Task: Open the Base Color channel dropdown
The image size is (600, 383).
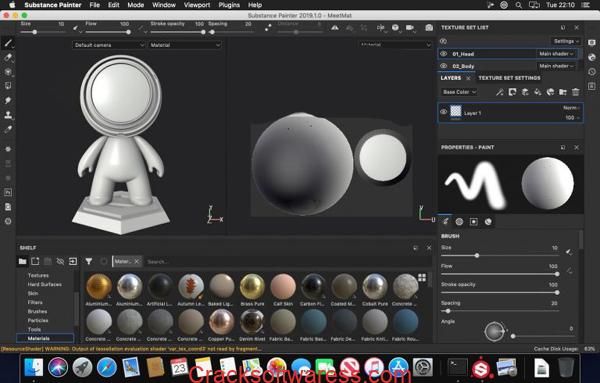Action: click(x=459, y=92)
